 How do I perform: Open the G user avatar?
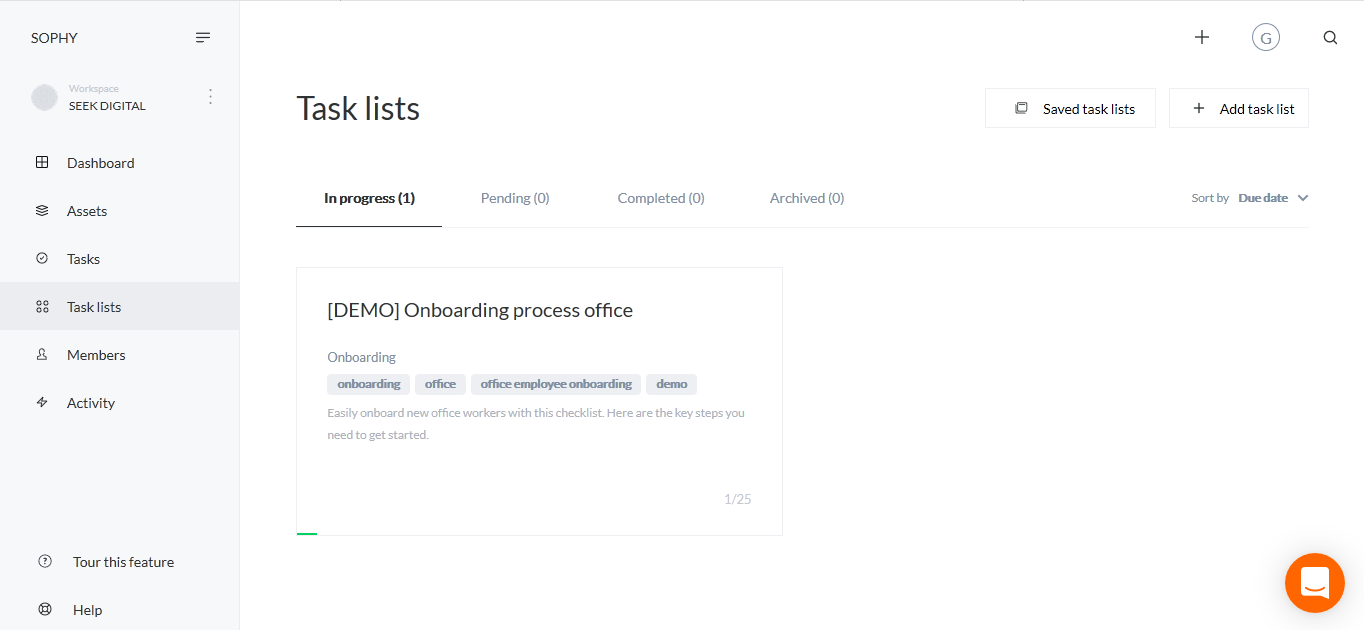click(1266, 38)
